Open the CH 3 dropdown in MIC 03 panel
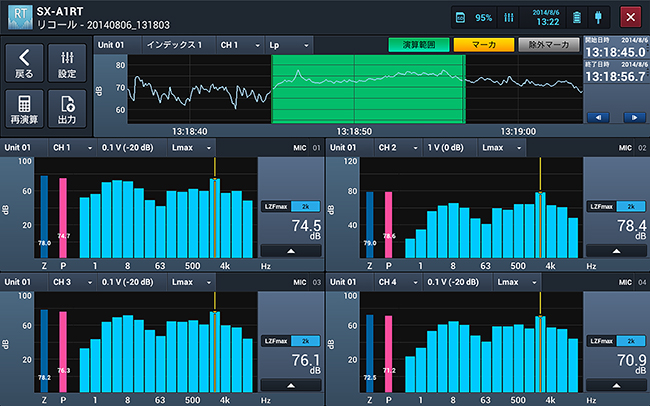Screen dimensions: 650x406 [x=72, y=282]
